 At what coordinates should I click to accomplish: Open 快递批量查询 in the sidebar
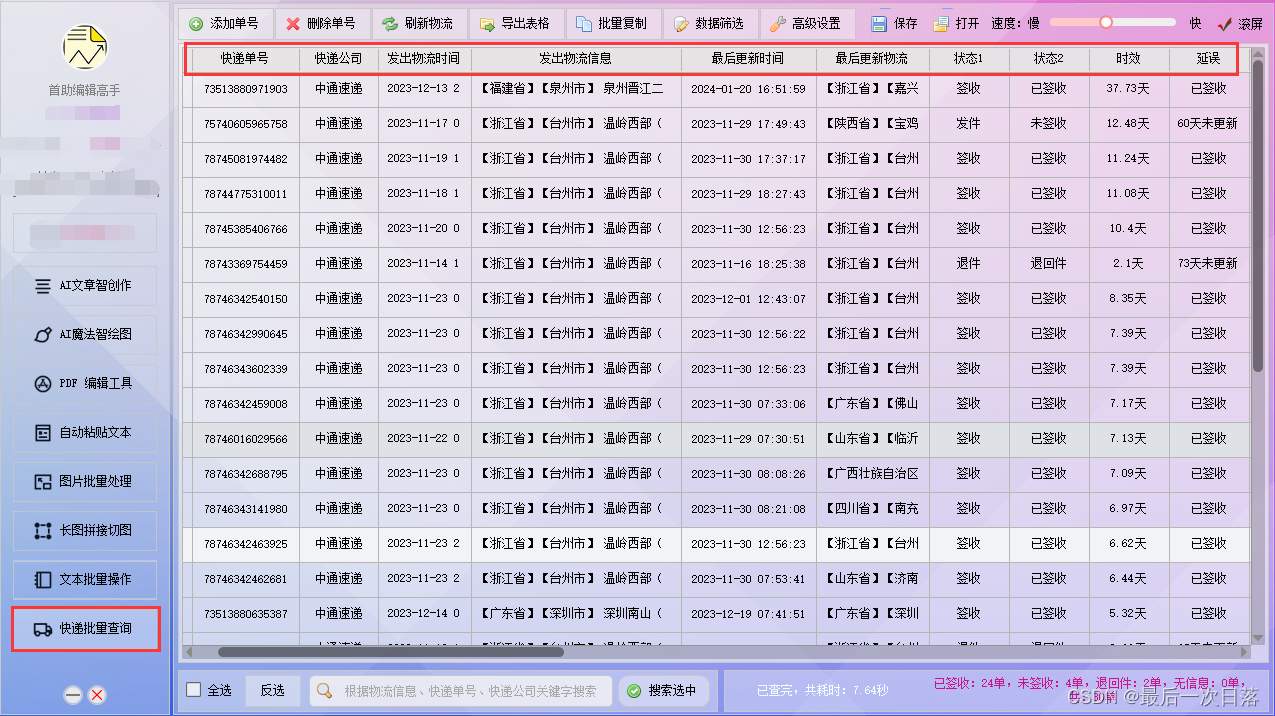coord(85,629)
